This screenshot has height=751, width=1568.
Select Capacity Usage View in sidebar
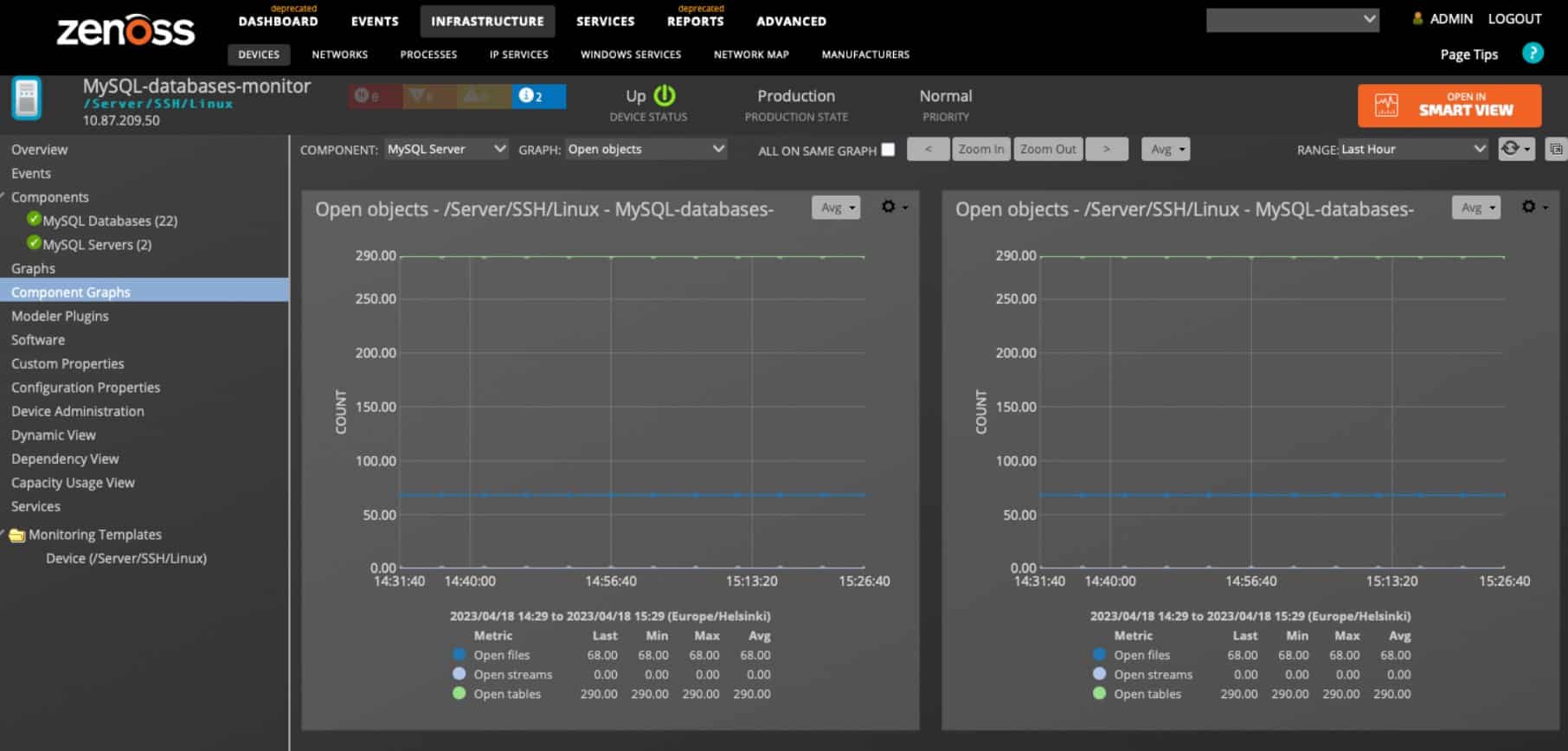73,483
